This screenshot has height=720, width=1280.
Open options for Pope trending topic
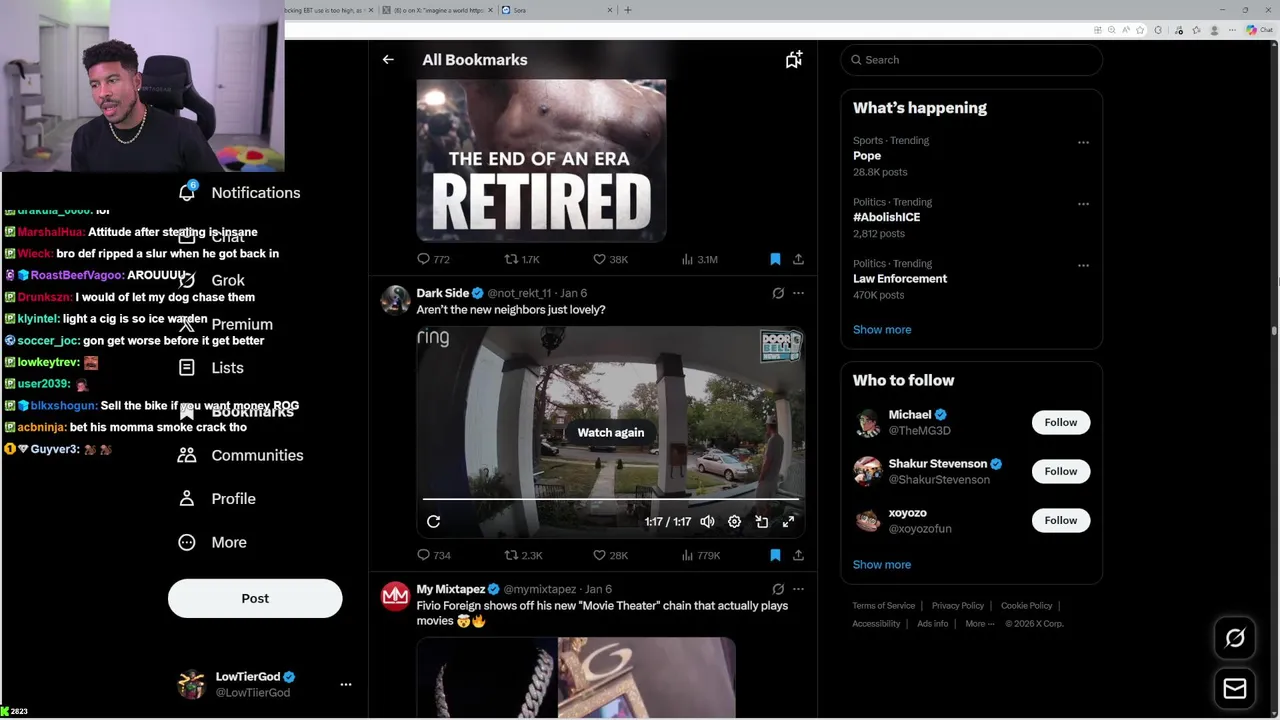pos(1083,142)
